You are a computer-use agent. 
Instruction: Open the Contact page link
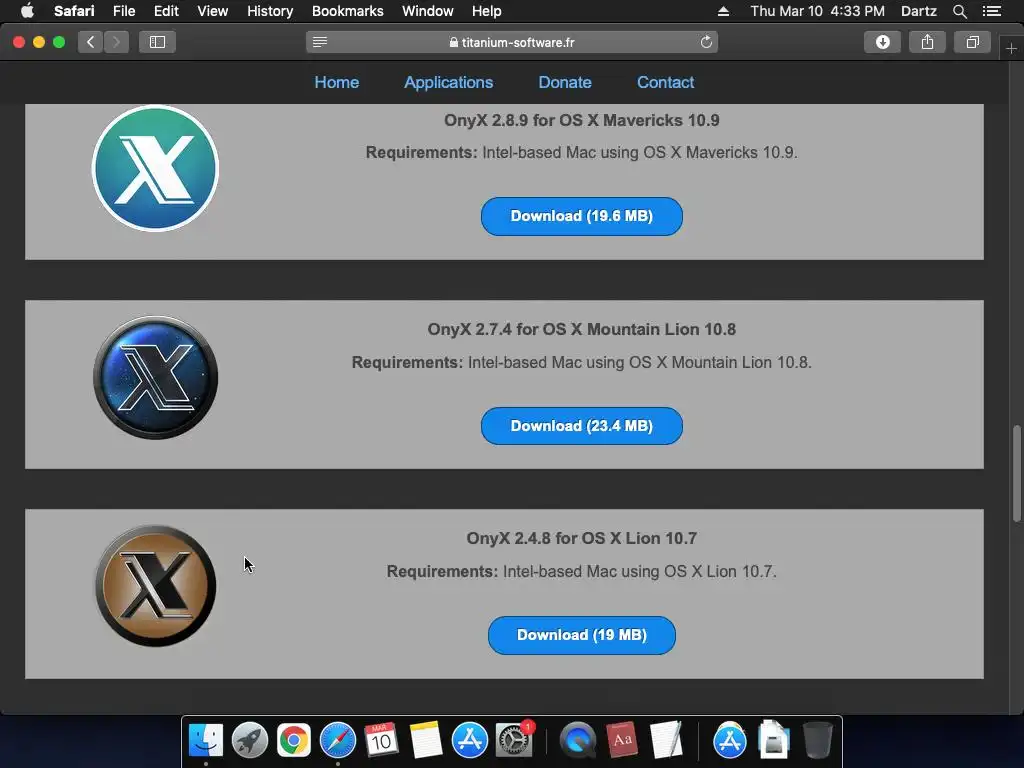(x=665, y=82)
